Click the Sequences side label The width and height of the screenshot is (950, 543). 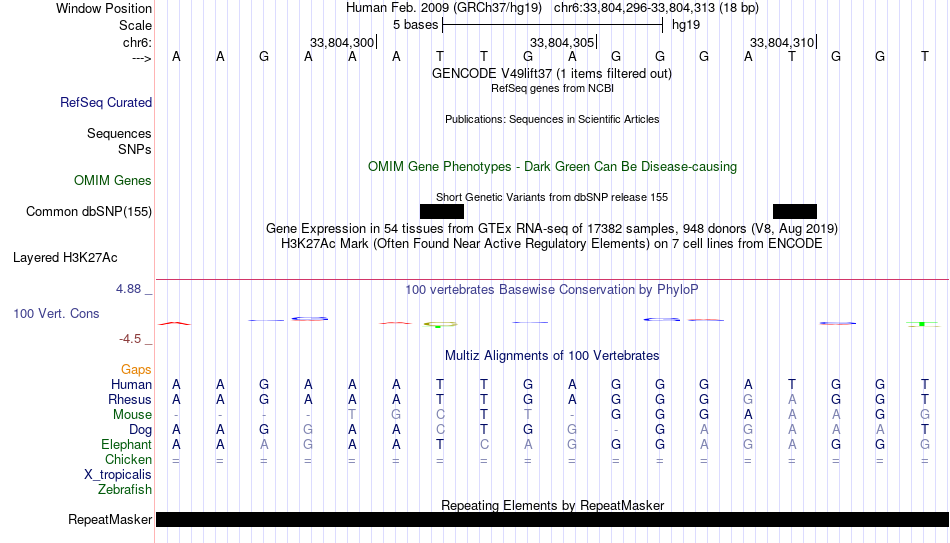coord(119,133)
